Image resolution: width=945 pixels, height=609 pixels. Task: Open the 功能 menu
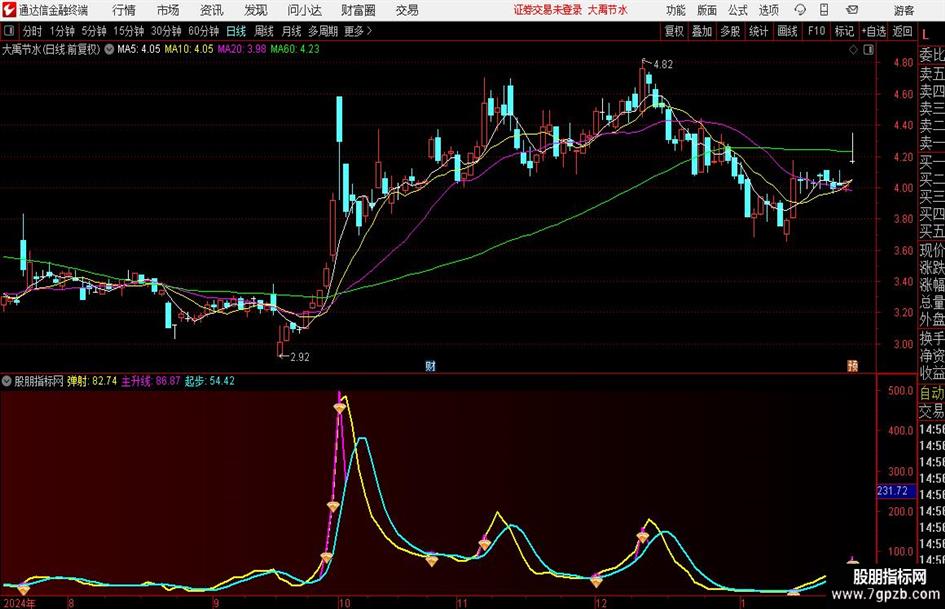676,10
